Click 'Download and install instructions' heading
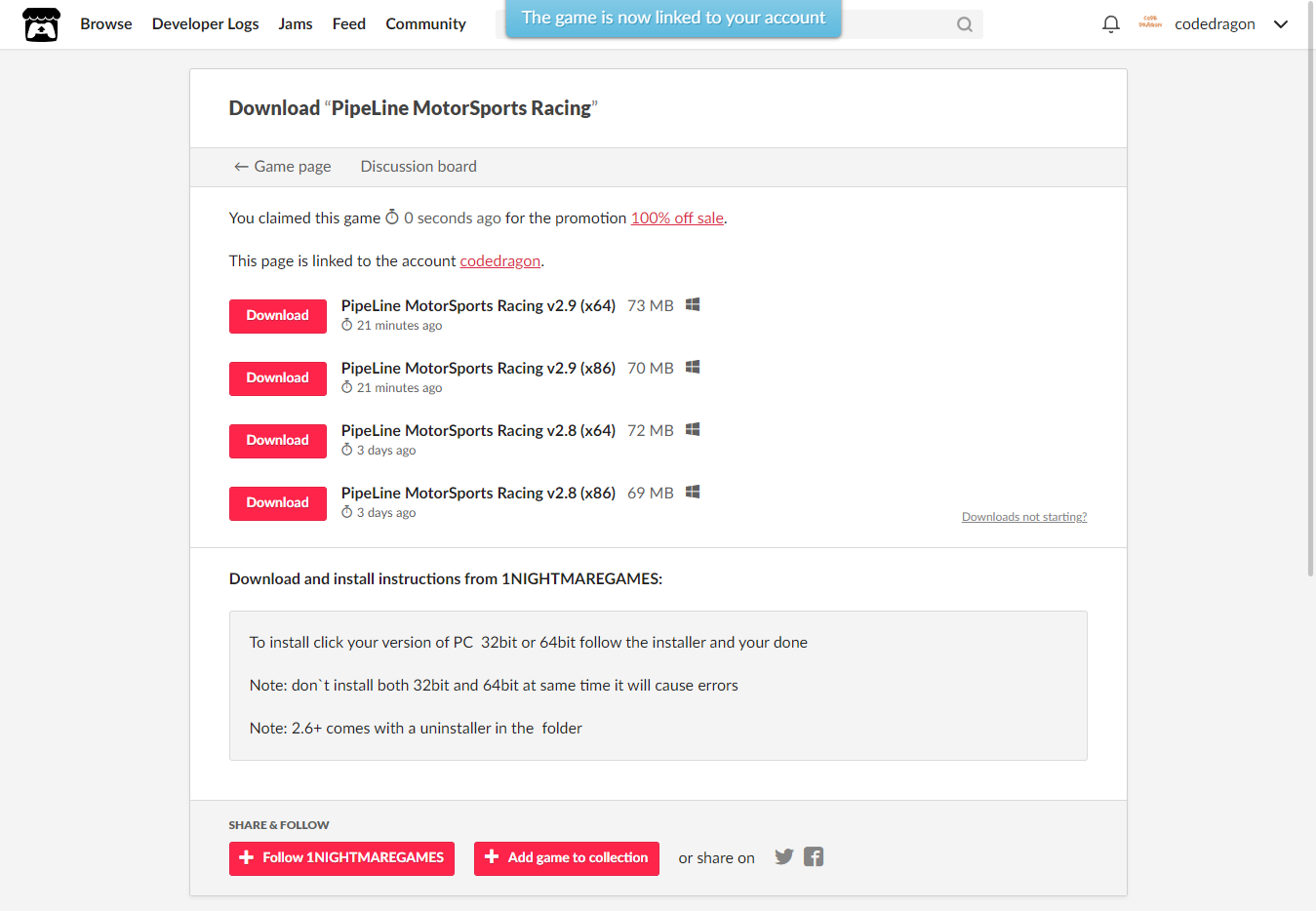Screen dimensions: 1316x911 click(x=446, y=578)
